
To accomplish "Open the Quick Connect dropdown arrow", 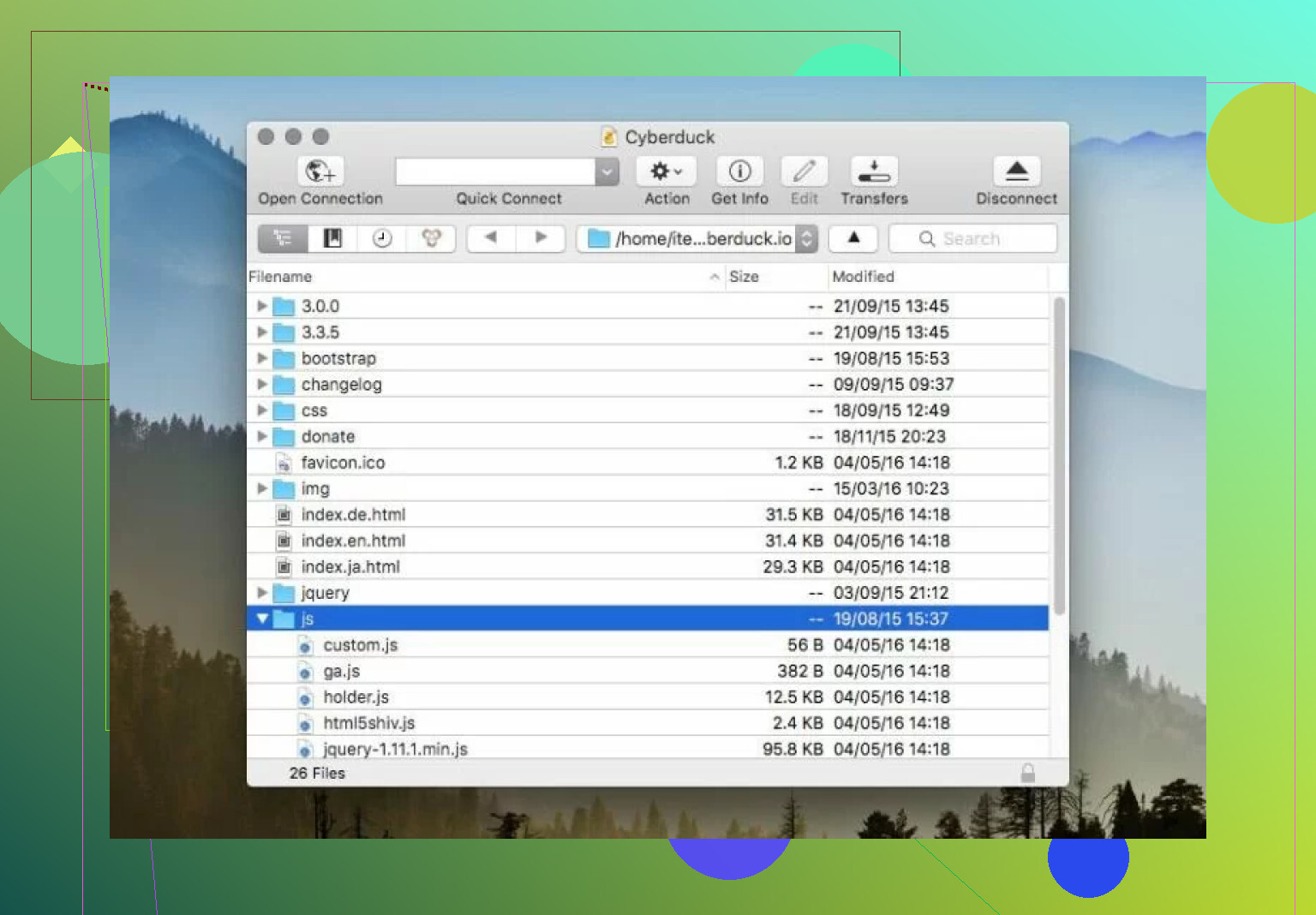I will 607,171.
